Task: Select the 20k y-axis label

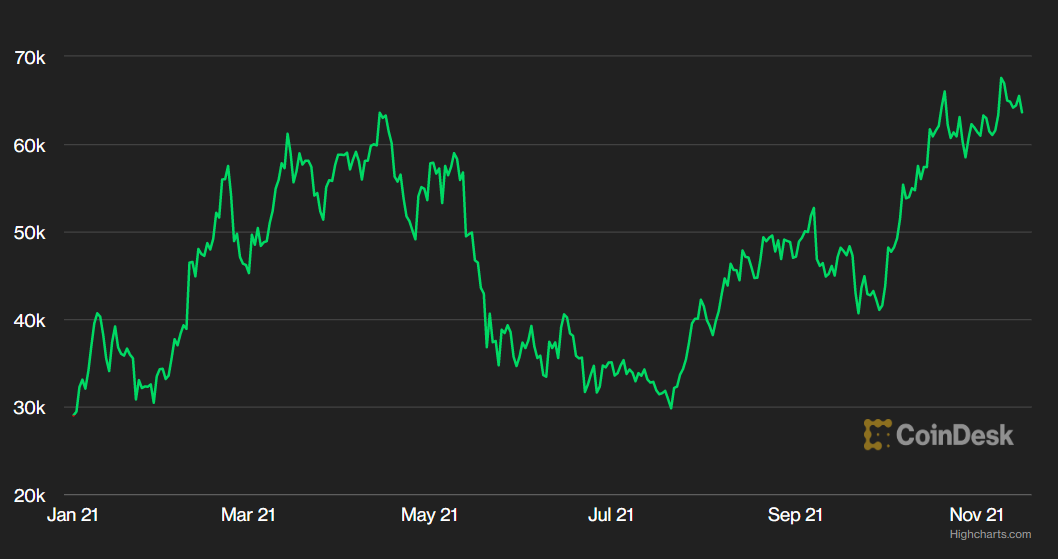Action: [30, 496]
